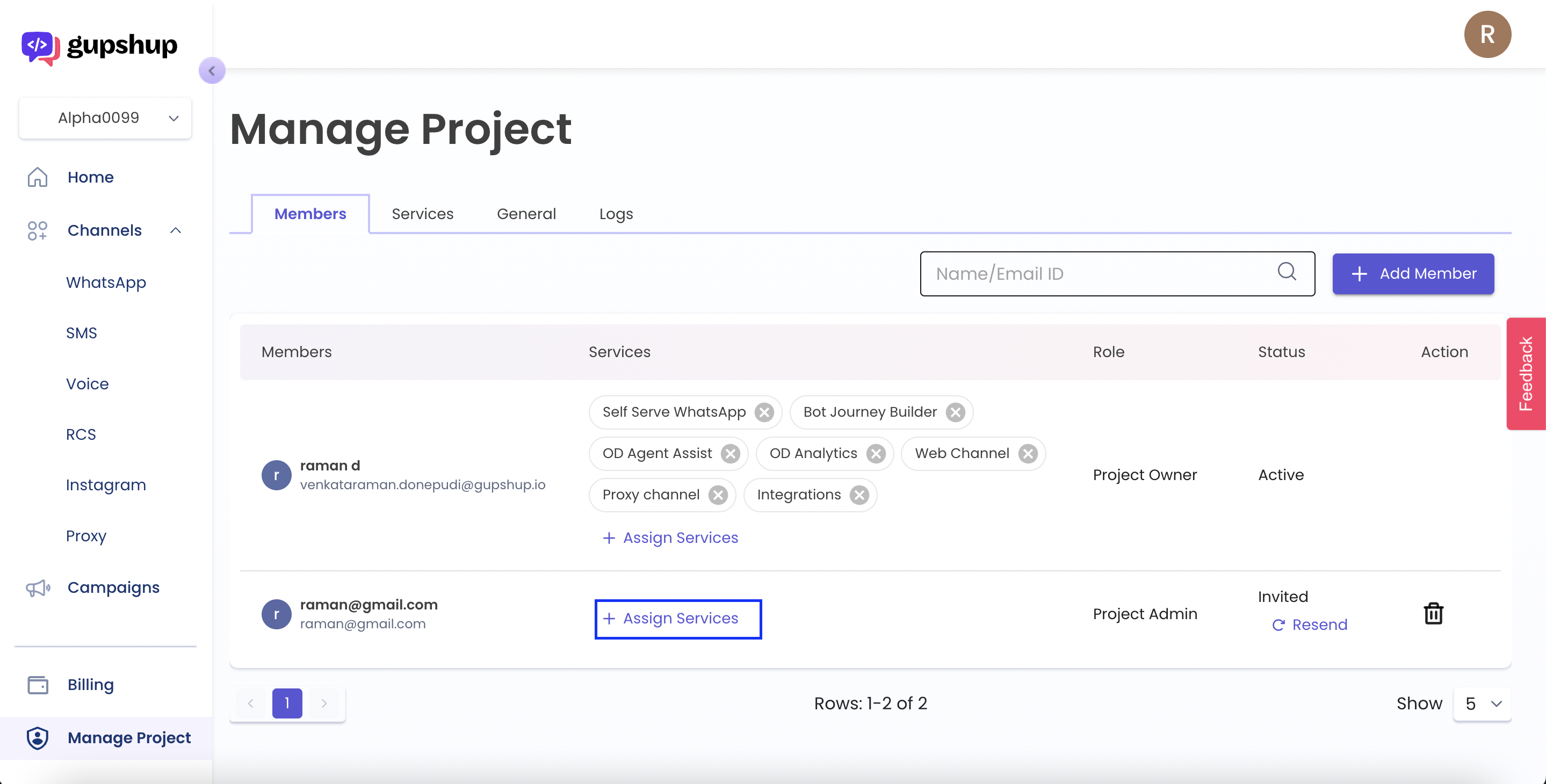Switch to the Services tab

422,214
